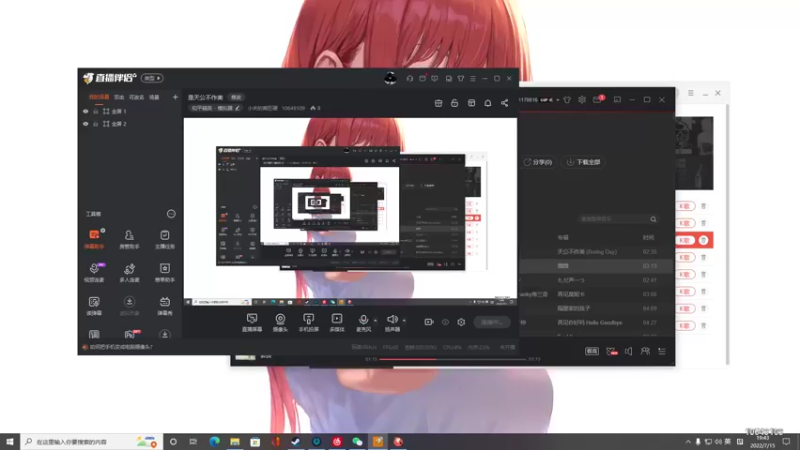Click the user avatar in live companion title bar
Image resolution: width=800 pixels, height=450 pixels.
pyautogui.click(x=390, y=78)
